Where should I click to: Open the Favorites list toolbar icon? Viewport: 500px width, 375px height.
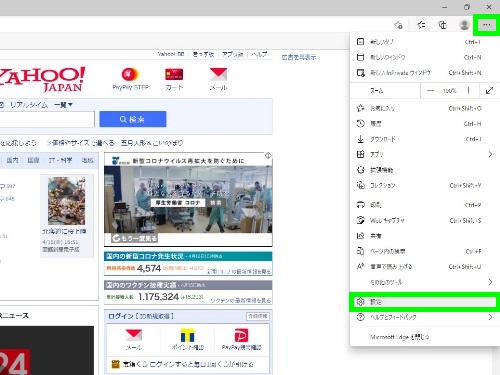[421, 25]
